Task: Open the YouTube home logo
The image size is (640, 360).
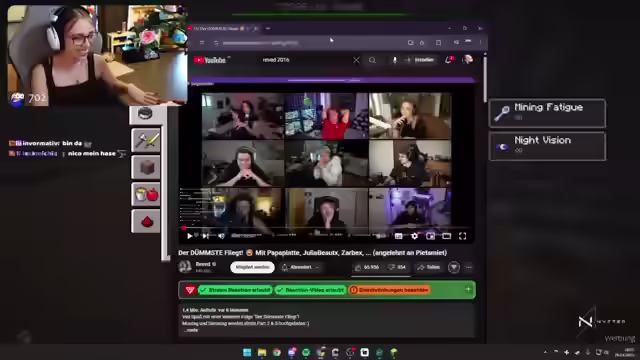Action: 210,60
